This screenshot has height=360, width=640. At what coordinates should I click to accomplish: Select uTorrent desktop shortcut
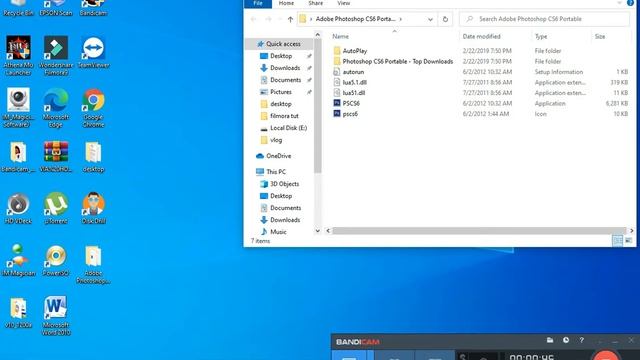pyautogui.click(x=56, y=208)
